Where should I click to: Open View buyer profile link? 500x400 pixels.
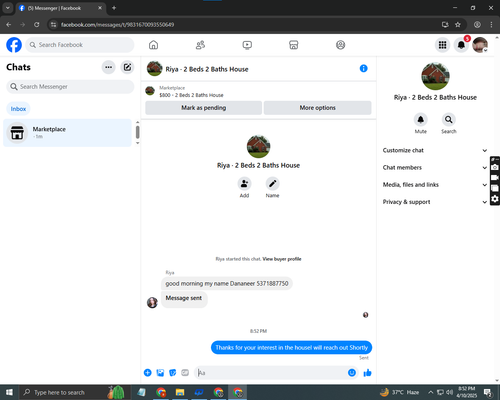(x=282, y=259)
